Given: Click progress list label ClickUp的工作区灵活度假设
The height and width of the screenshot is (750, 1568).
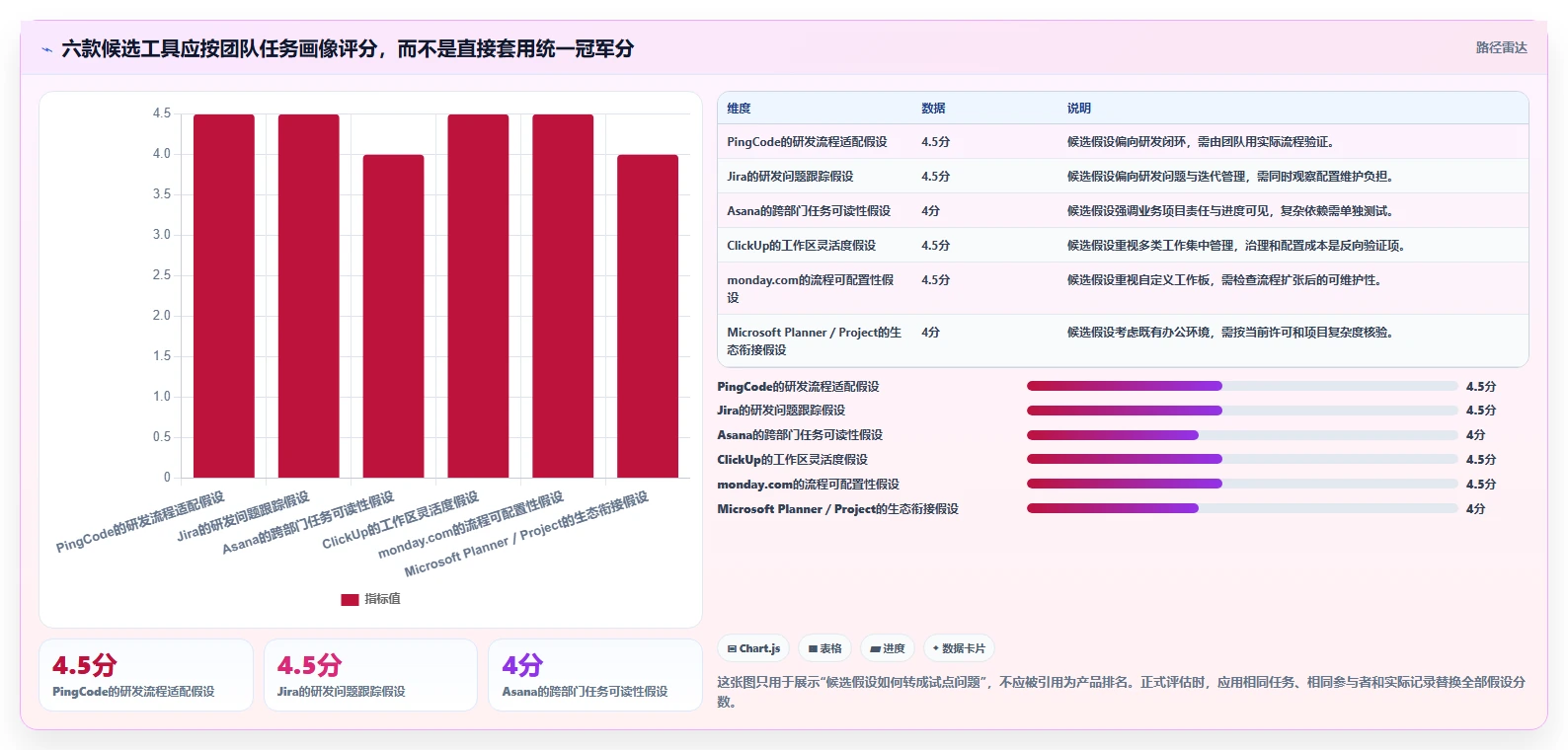Looking at the screenshot, I should click(792, 460).
